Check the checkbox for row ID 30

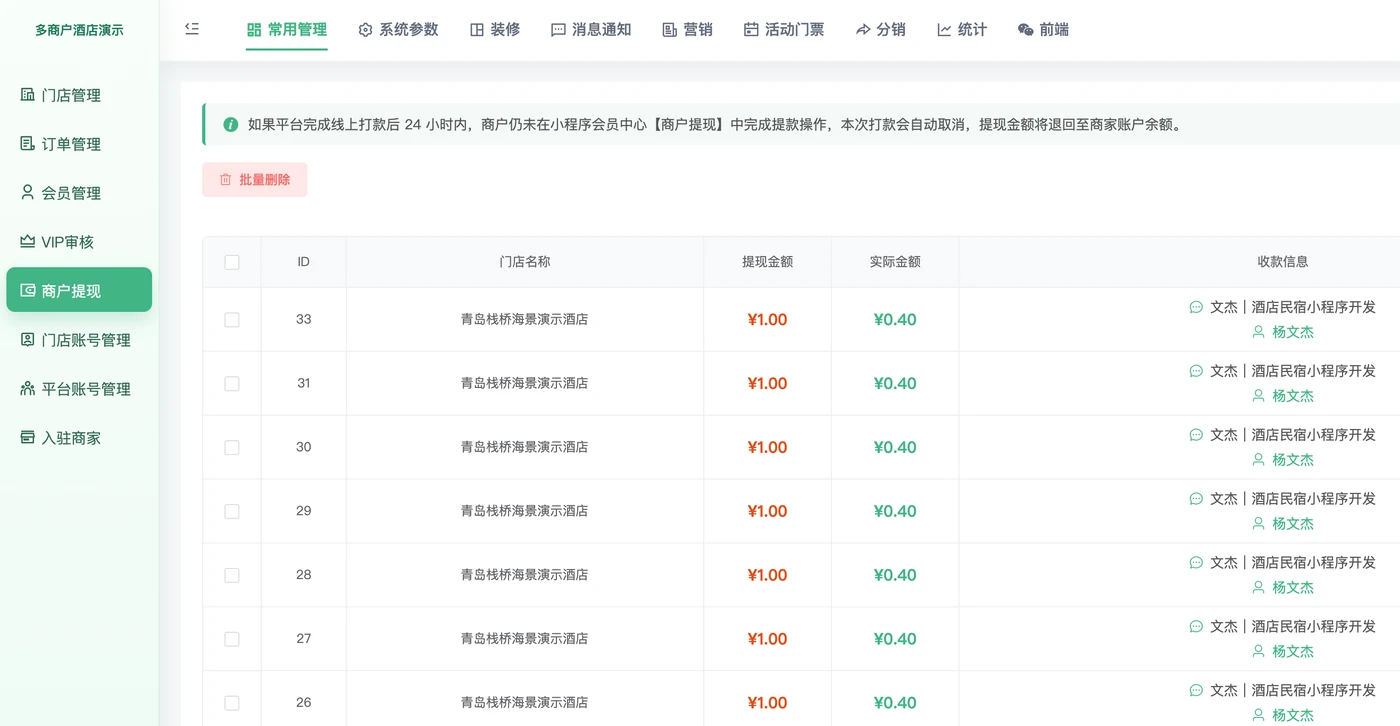[232, 447]
